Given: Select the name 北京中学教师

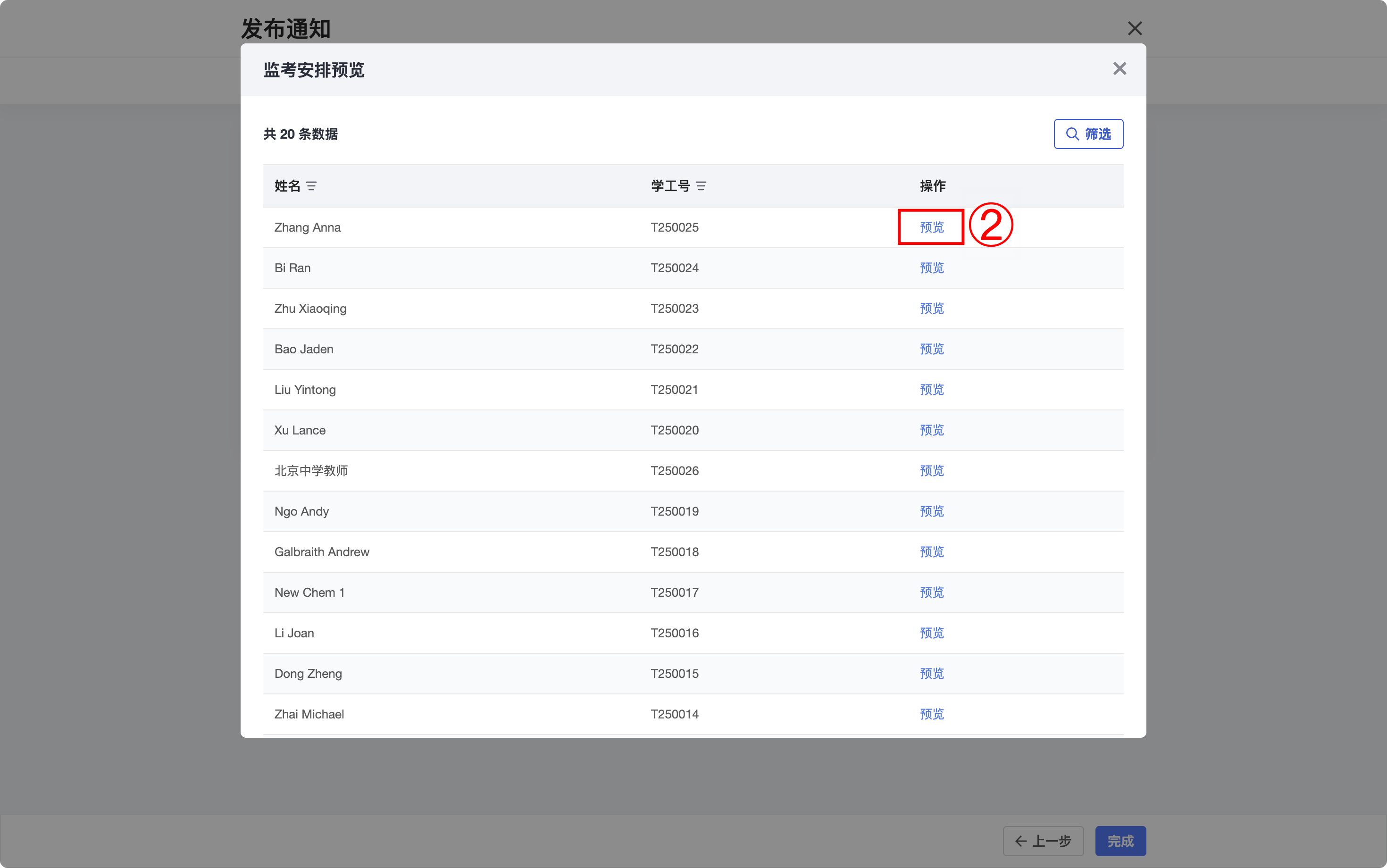Looking at the screenshot, I should [311, 471].
